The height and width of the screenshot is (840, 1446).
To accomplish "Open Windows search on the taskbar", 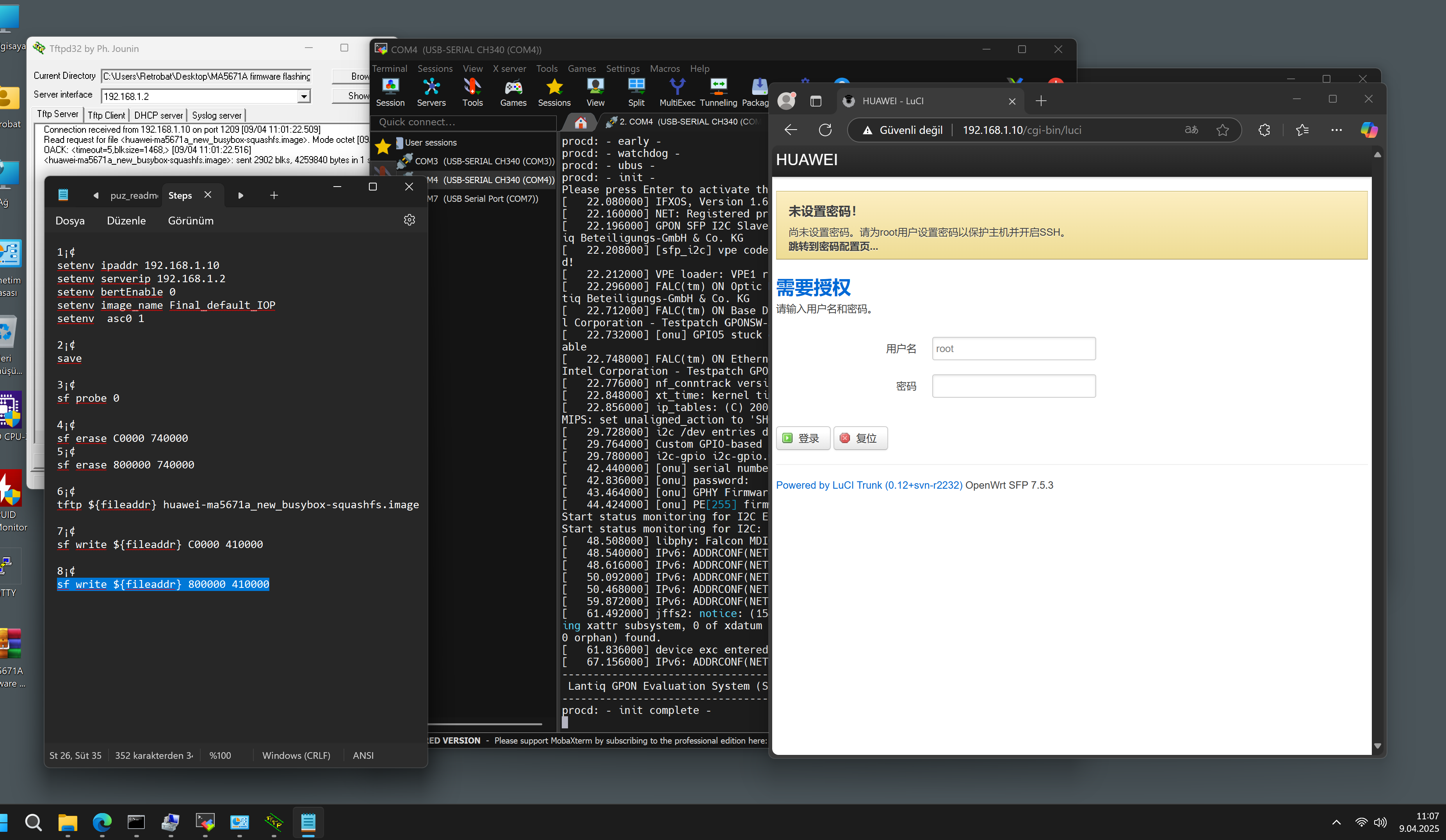I will [x=33, y=823].
